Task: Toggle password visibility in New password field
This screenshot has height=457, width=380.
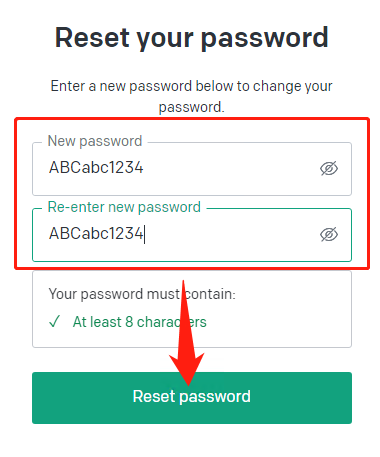Action: tap(329, 168)
